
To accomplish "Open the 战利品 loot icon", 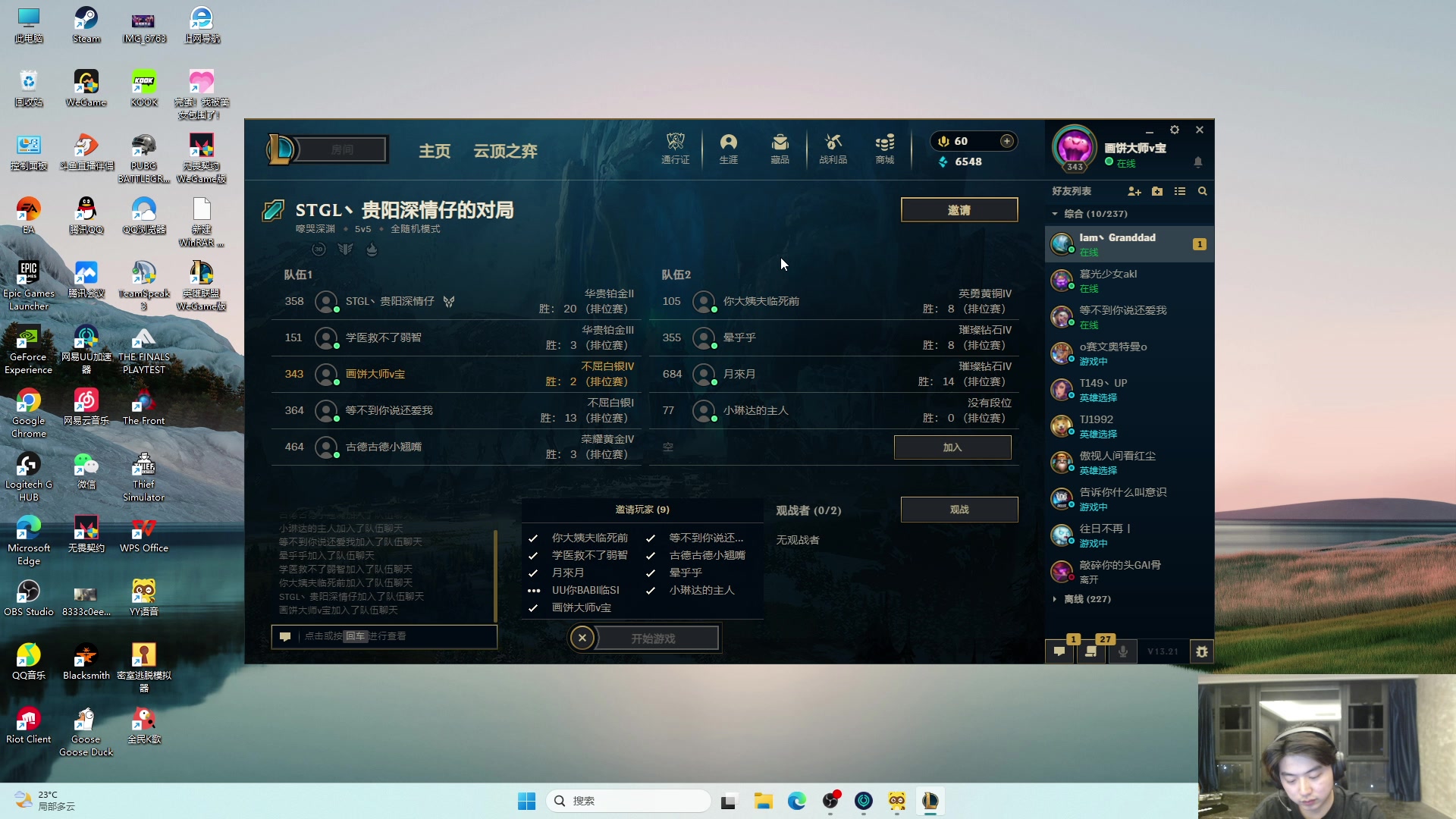I will (x=832, y=149).
